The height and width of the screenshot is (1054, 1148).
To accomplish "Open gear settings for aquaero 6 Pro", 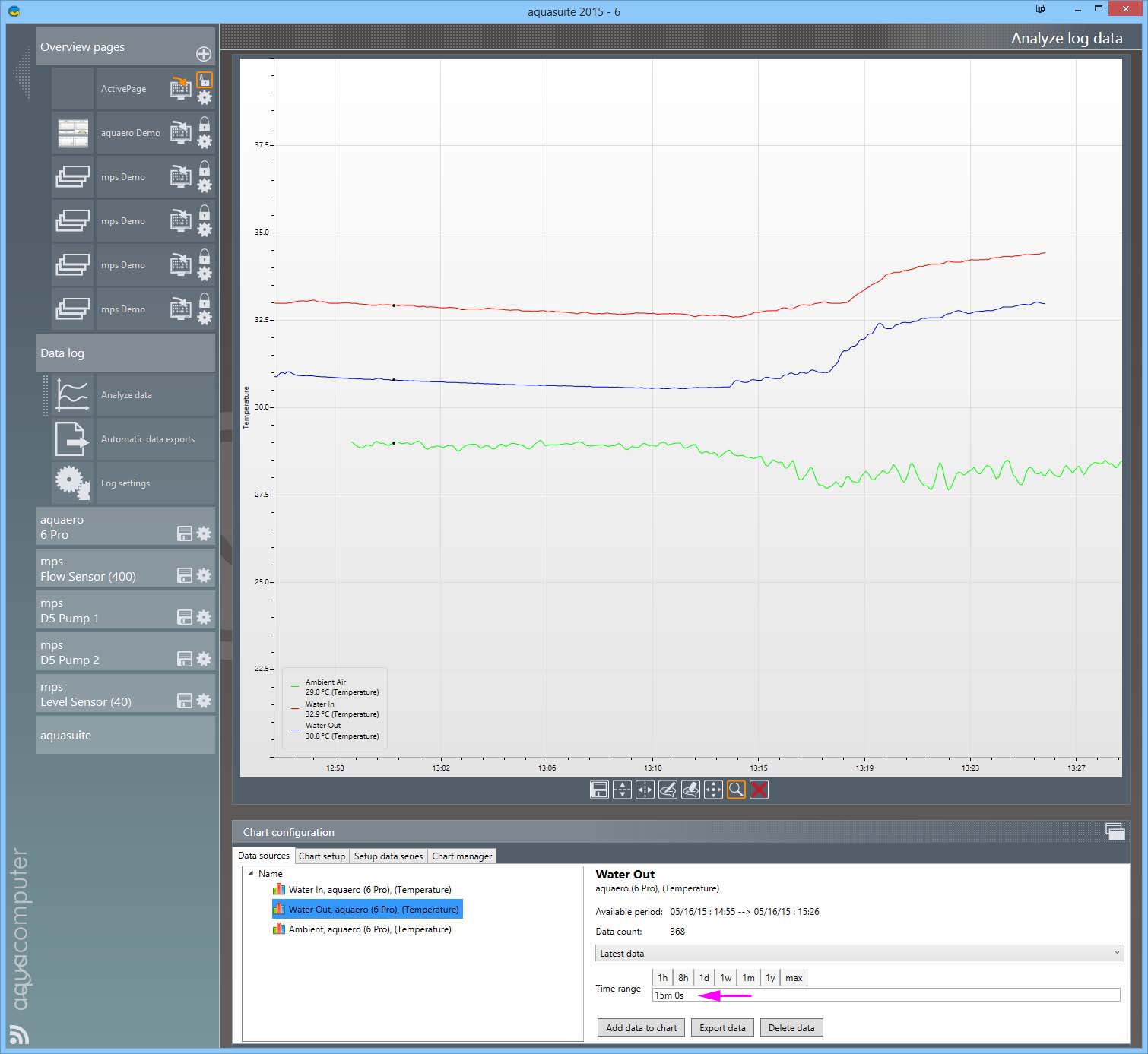I will coord(204,533).
